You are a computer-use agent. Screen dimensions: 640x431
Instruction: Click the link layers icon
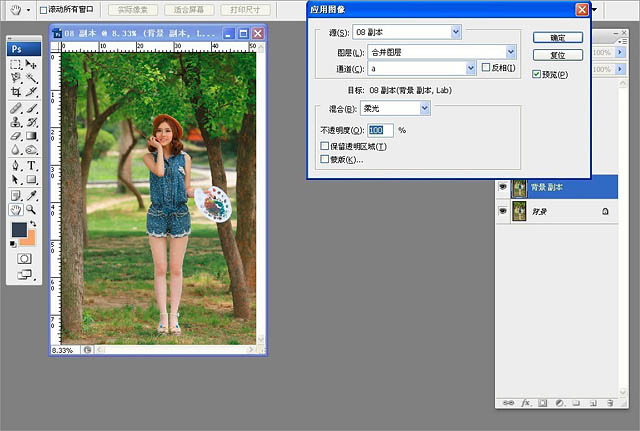click(508, 402)
